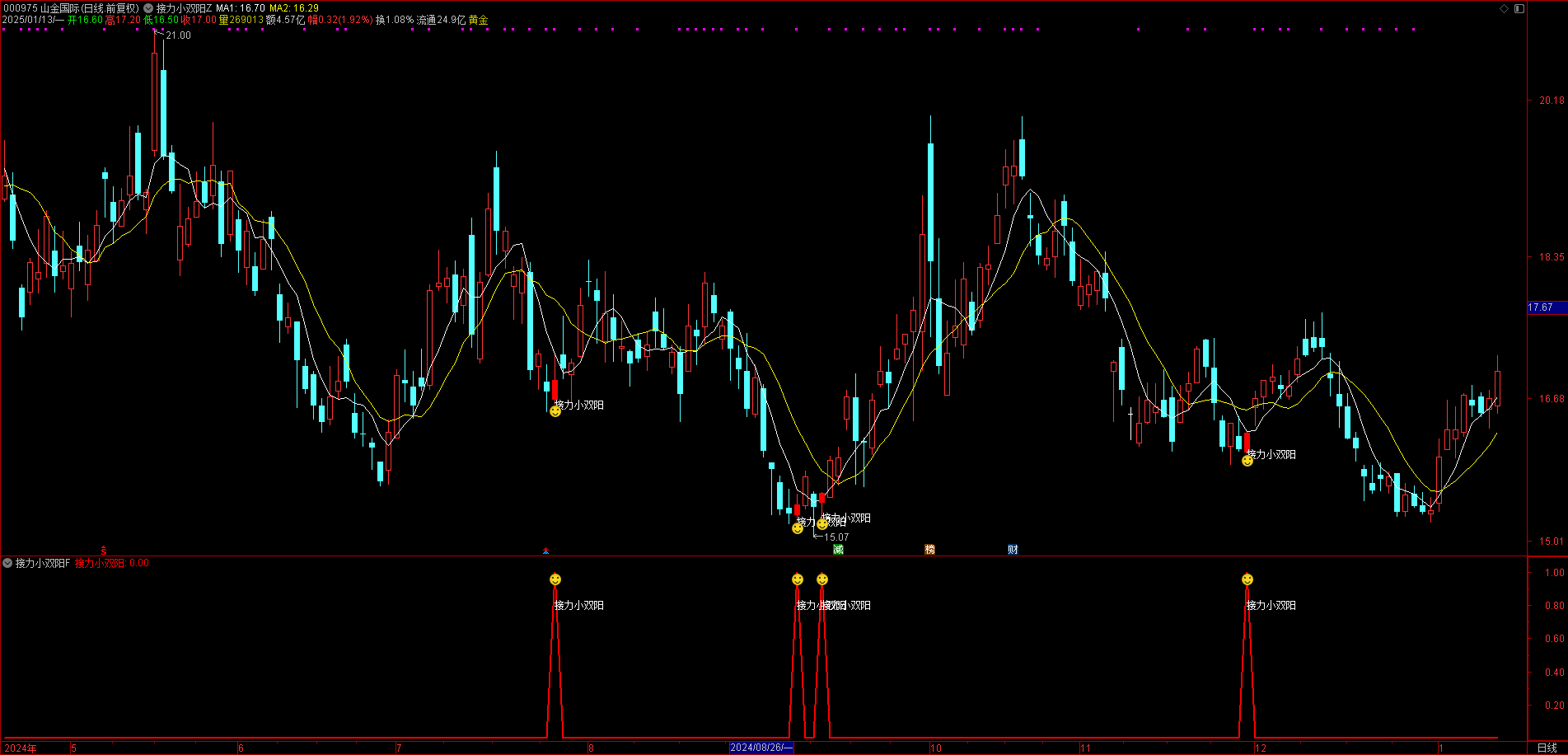The width and height of the screenshot is (1568, 755).
Task: Click the diamond icon at top right
Action: click(1504, 8)
